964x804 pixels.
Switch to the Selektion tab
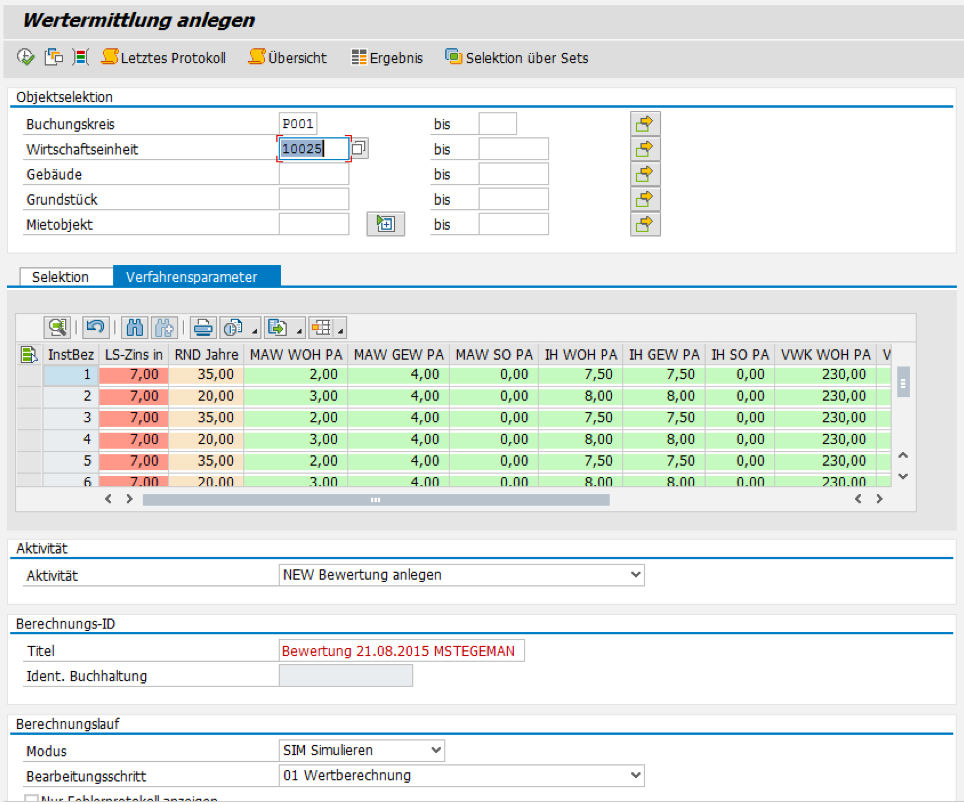(x=60, y=277)
